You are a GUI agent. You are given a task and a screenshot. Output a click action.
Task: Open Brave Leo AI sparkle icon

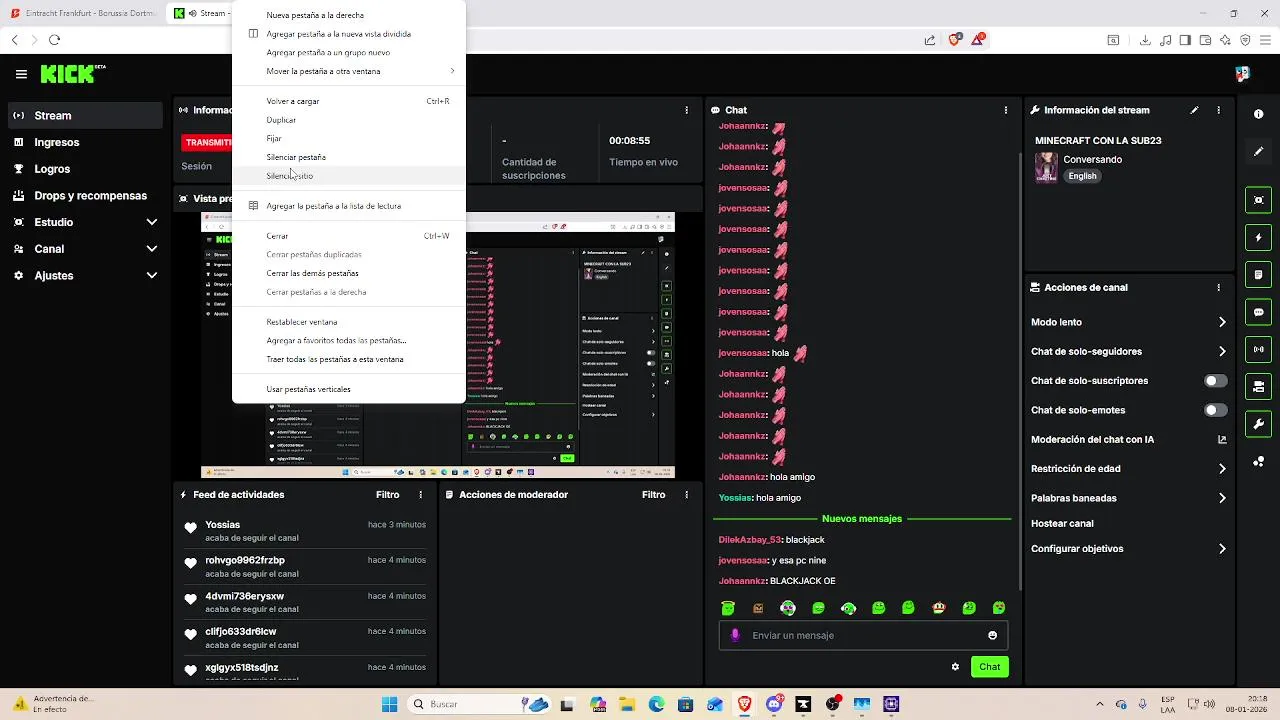1225,40
